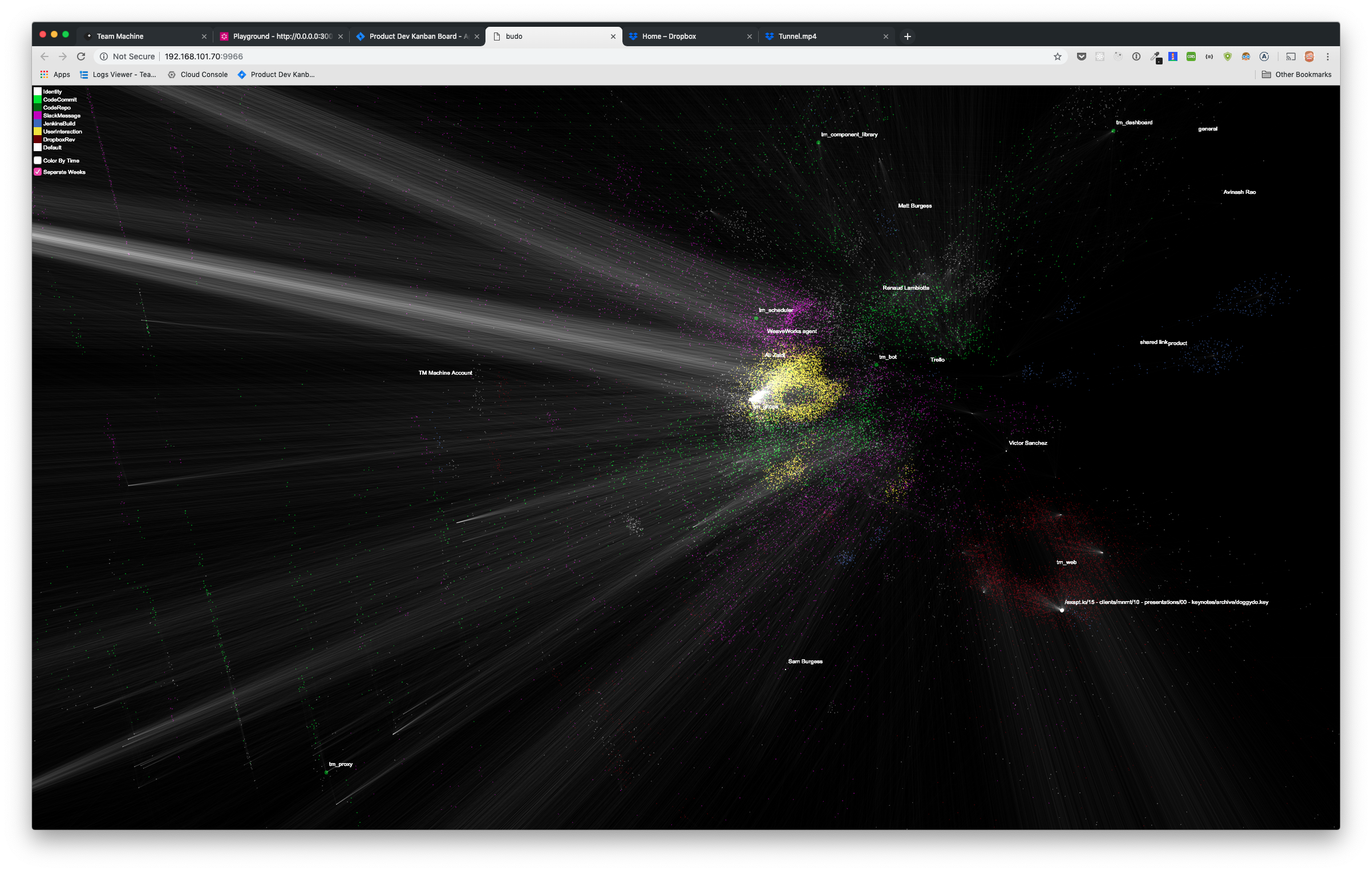
Task: Select the tm_web node label
Action: coord(1066,562)
